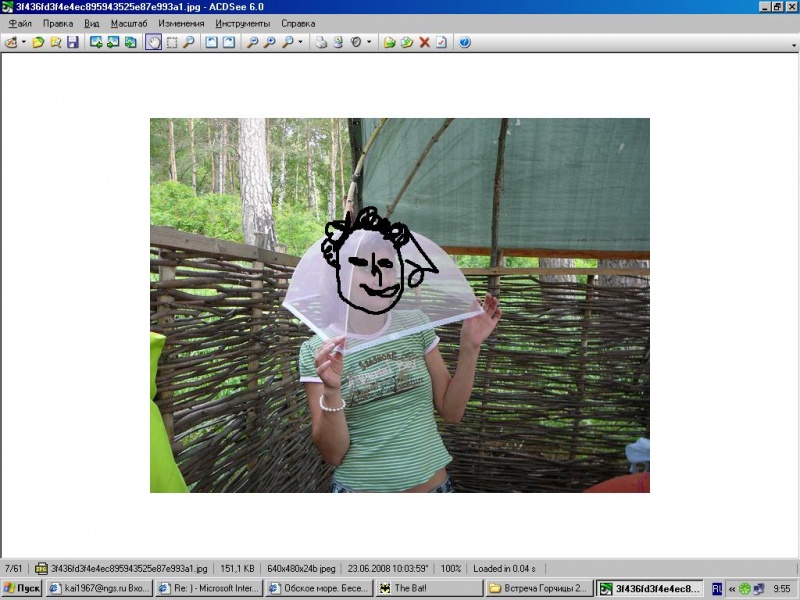This screenshot has width=800, height=600.
Task: Open the dropdown arrow next to print icons
Action: (x=369, y=42)
